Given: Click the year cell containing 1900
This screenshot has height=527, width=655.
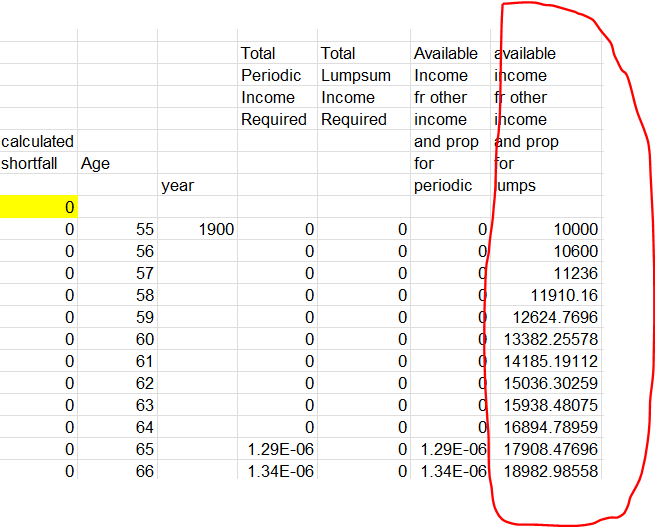Looking at the screenshot, I should pos(197,229).
